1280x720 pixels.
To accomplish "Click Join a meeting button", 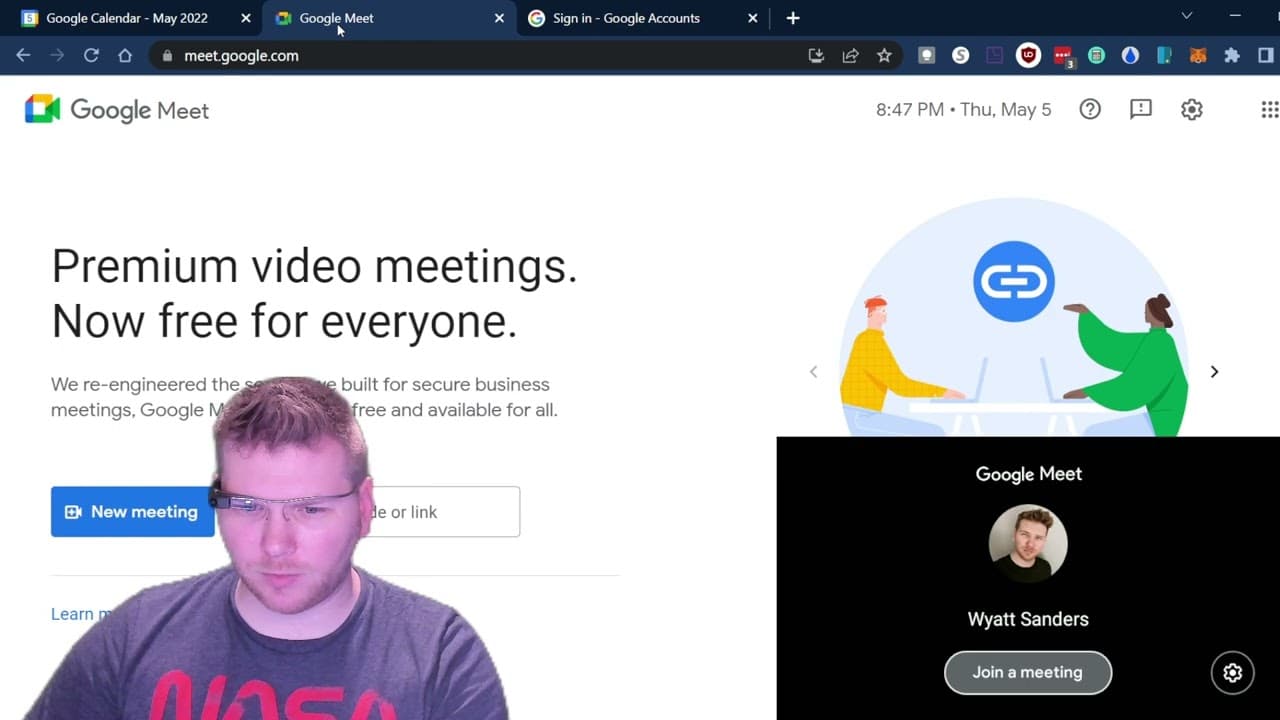I will tap(1028, 673).
